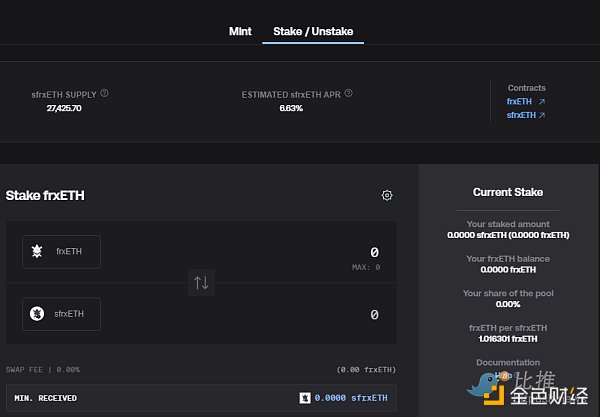This screenshot has width=600, height=417.
Task: Click the Stake frxETH heading
Action: click(45, 195)
